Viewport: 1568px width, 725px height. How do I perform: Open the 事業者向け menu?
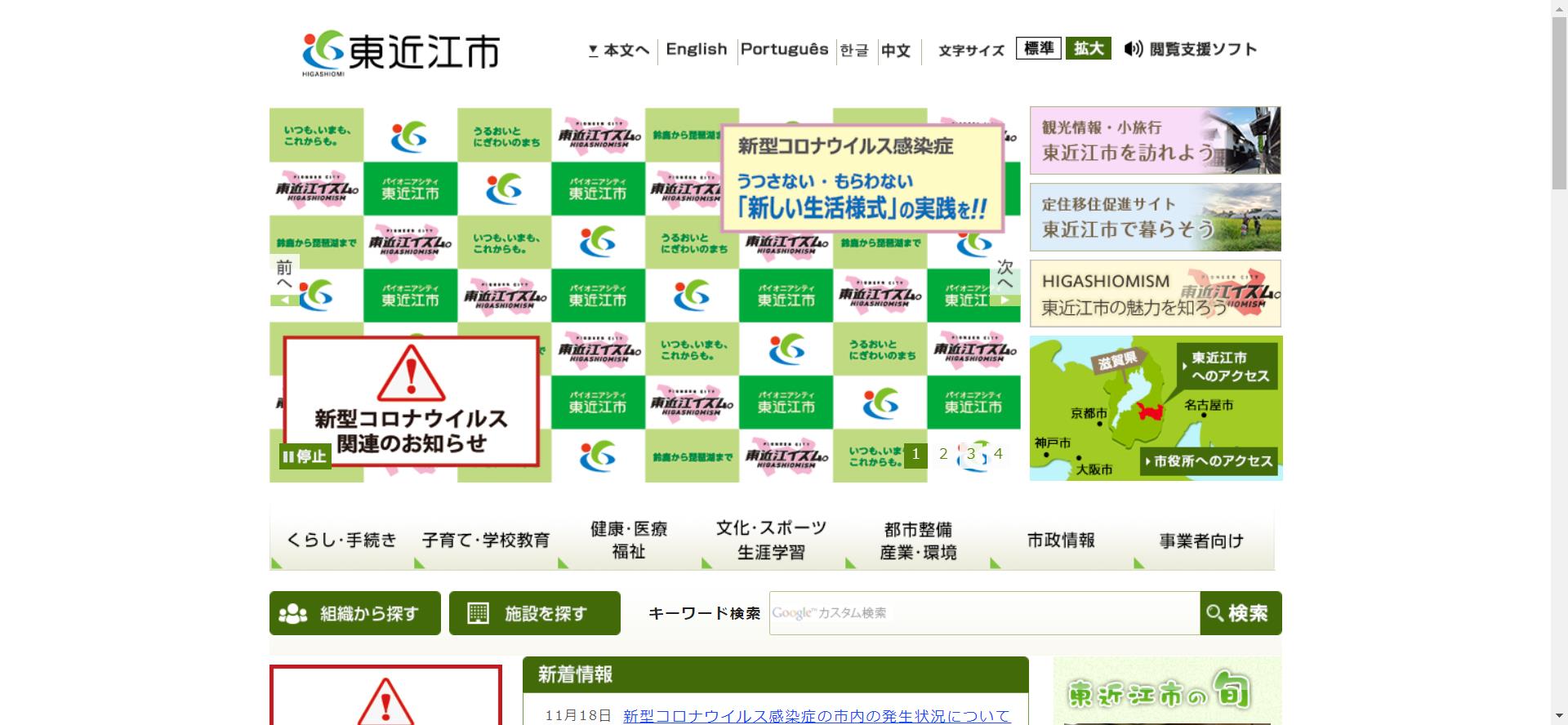click(1204, 540)
